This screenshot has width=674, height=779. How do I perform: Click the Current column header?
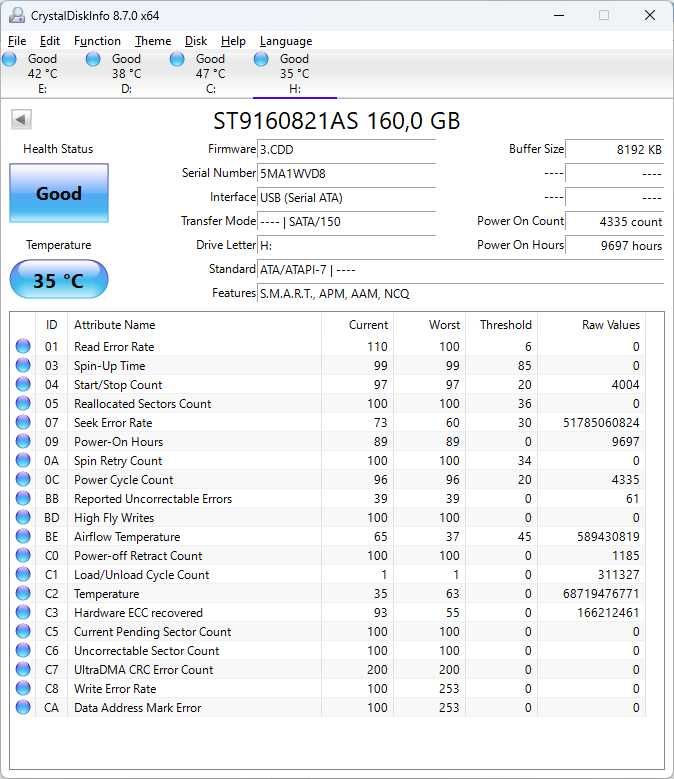pos(358,325)
